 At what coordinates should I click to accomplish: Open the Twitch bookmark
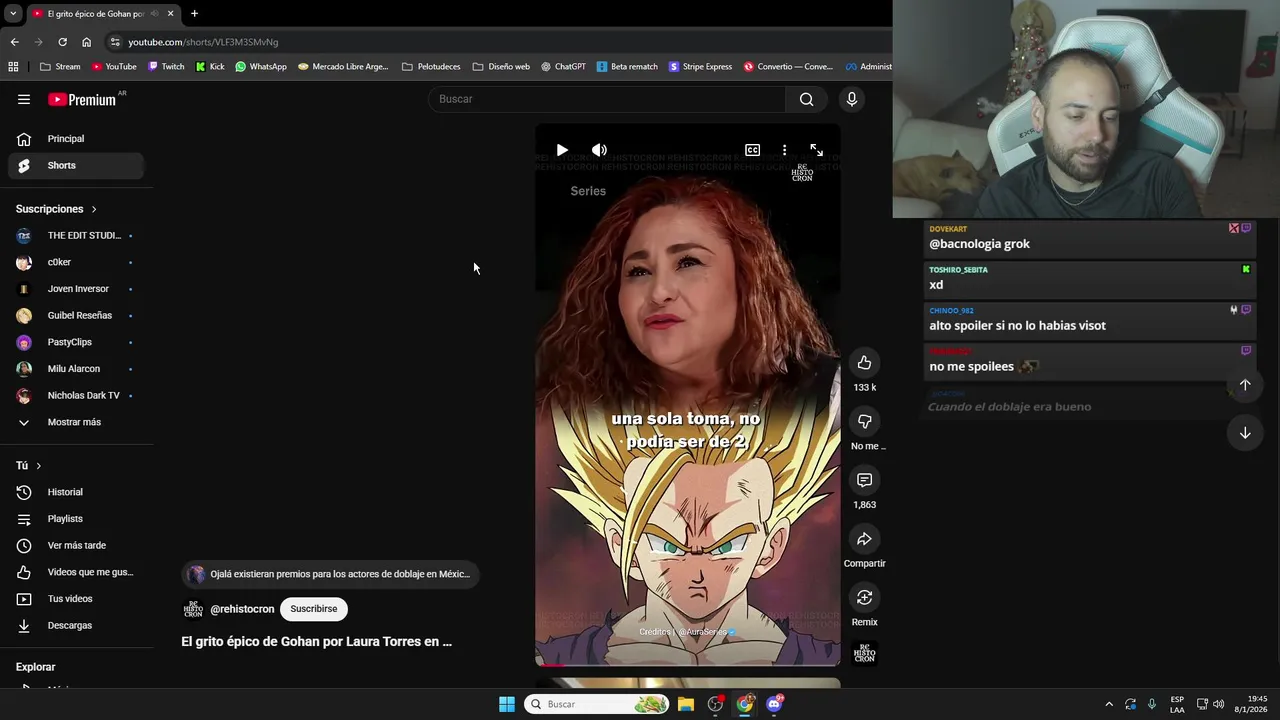click(166, 67)
